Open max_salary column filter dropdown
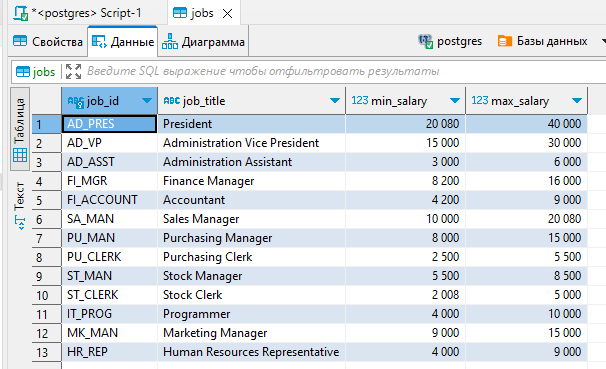Viewport: 606px width, 369px height. click(x=577, y=101)
